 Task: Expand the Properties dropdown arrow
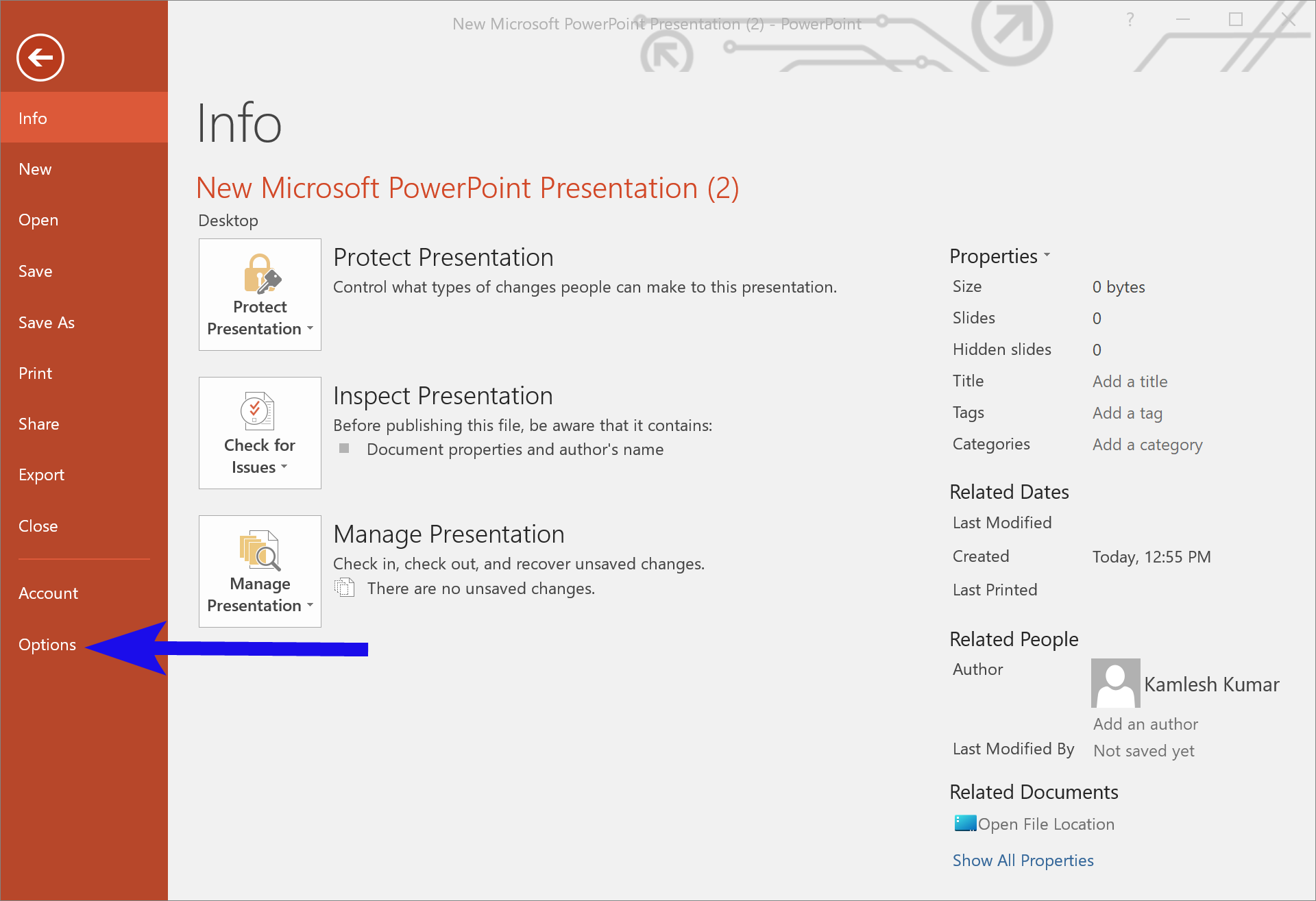[x=1047, y=256]
